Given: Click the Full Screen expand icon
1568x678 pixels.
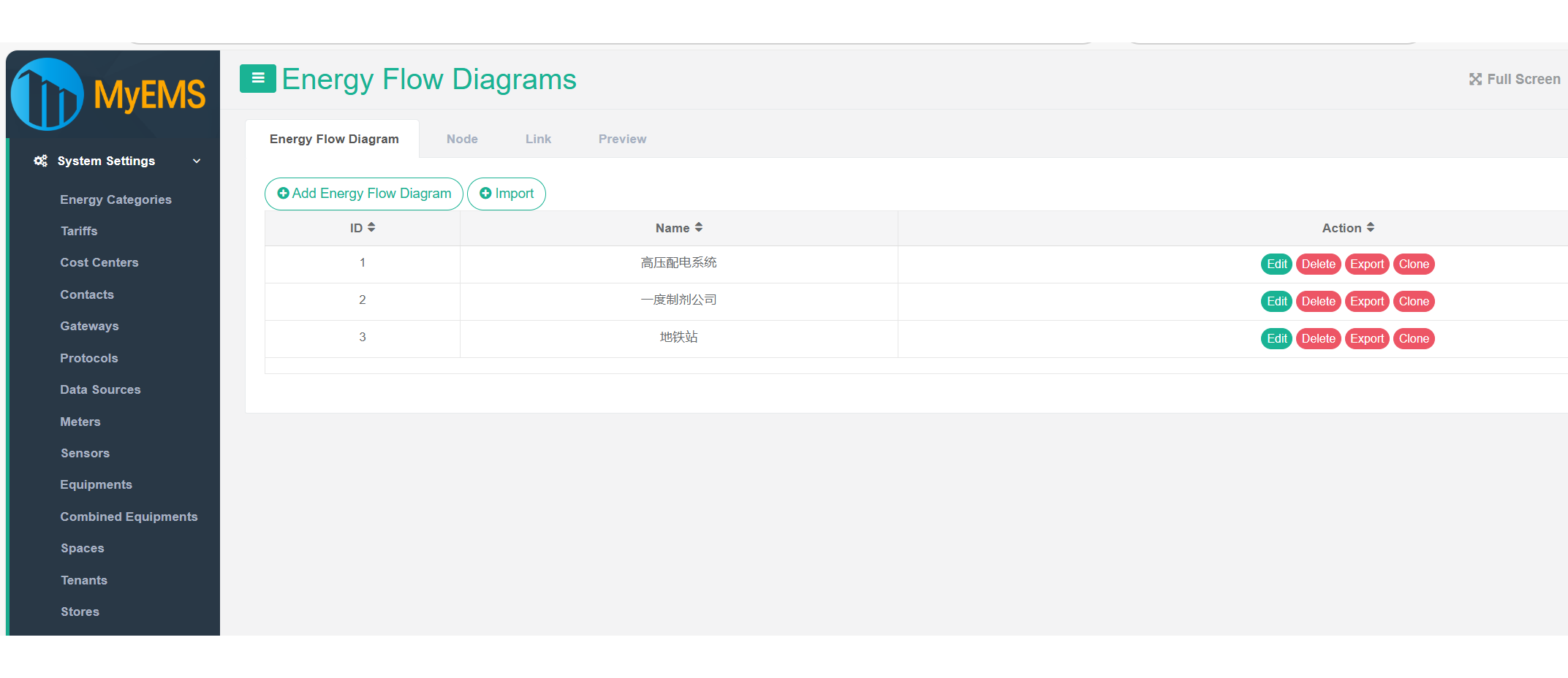Looking at the screenshot, I should (x=1475, y=80).
